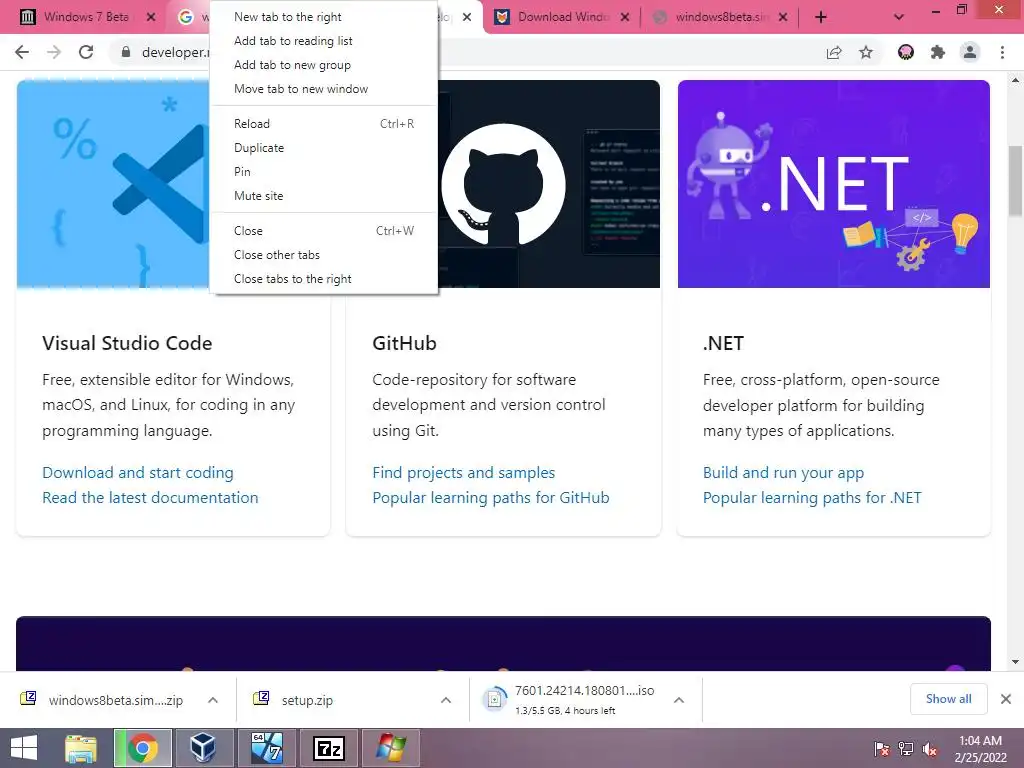The image size is (1024, 768).
Task: Open Find projects and samples link
Action: click(x=464, y=472)
